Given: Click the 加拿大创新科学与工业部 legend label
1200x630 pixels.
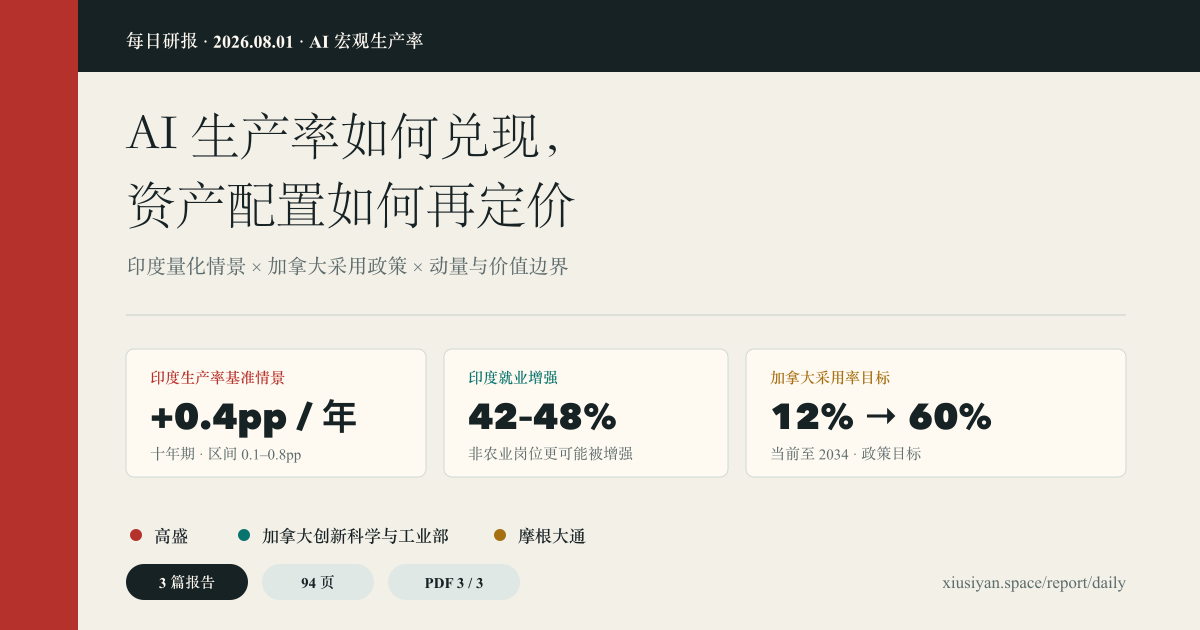Looking at the screenshot, I should click(355, 536).
